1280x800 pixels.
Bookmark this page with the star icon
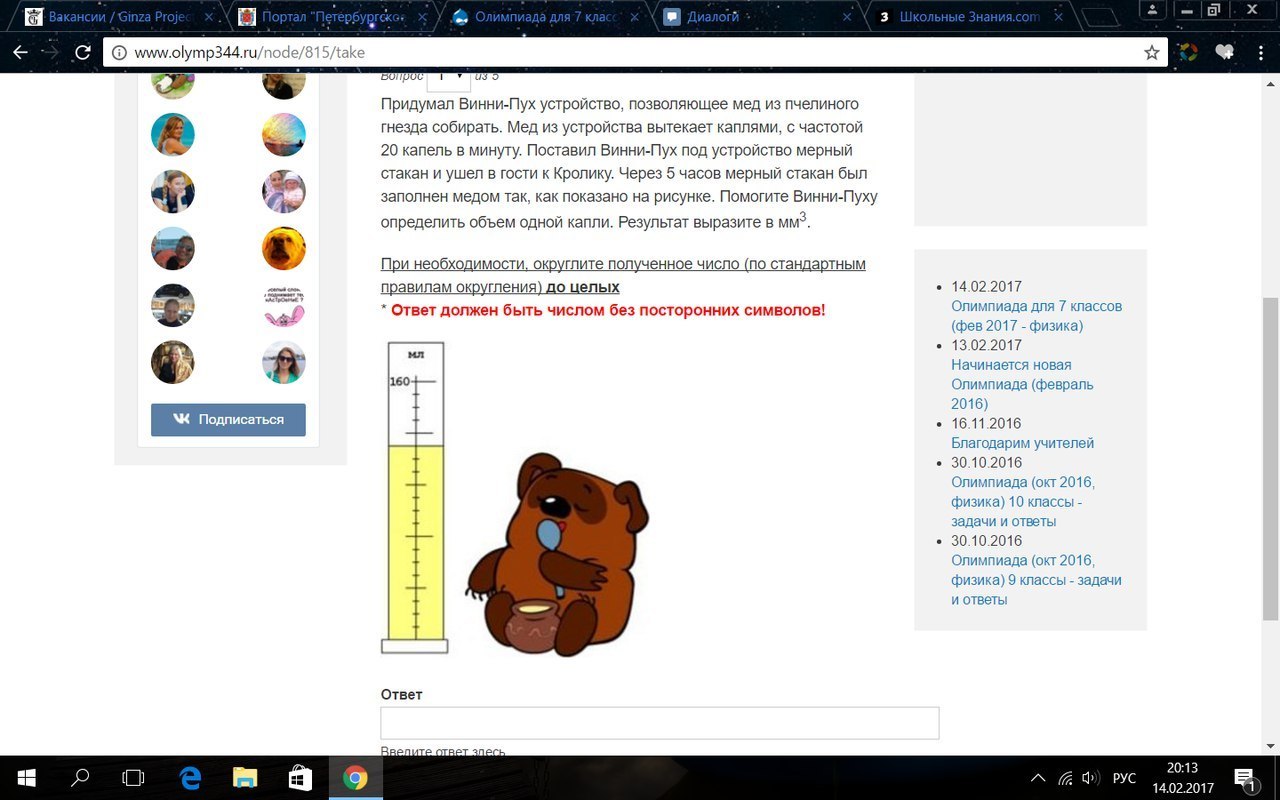pos(1151,53)
